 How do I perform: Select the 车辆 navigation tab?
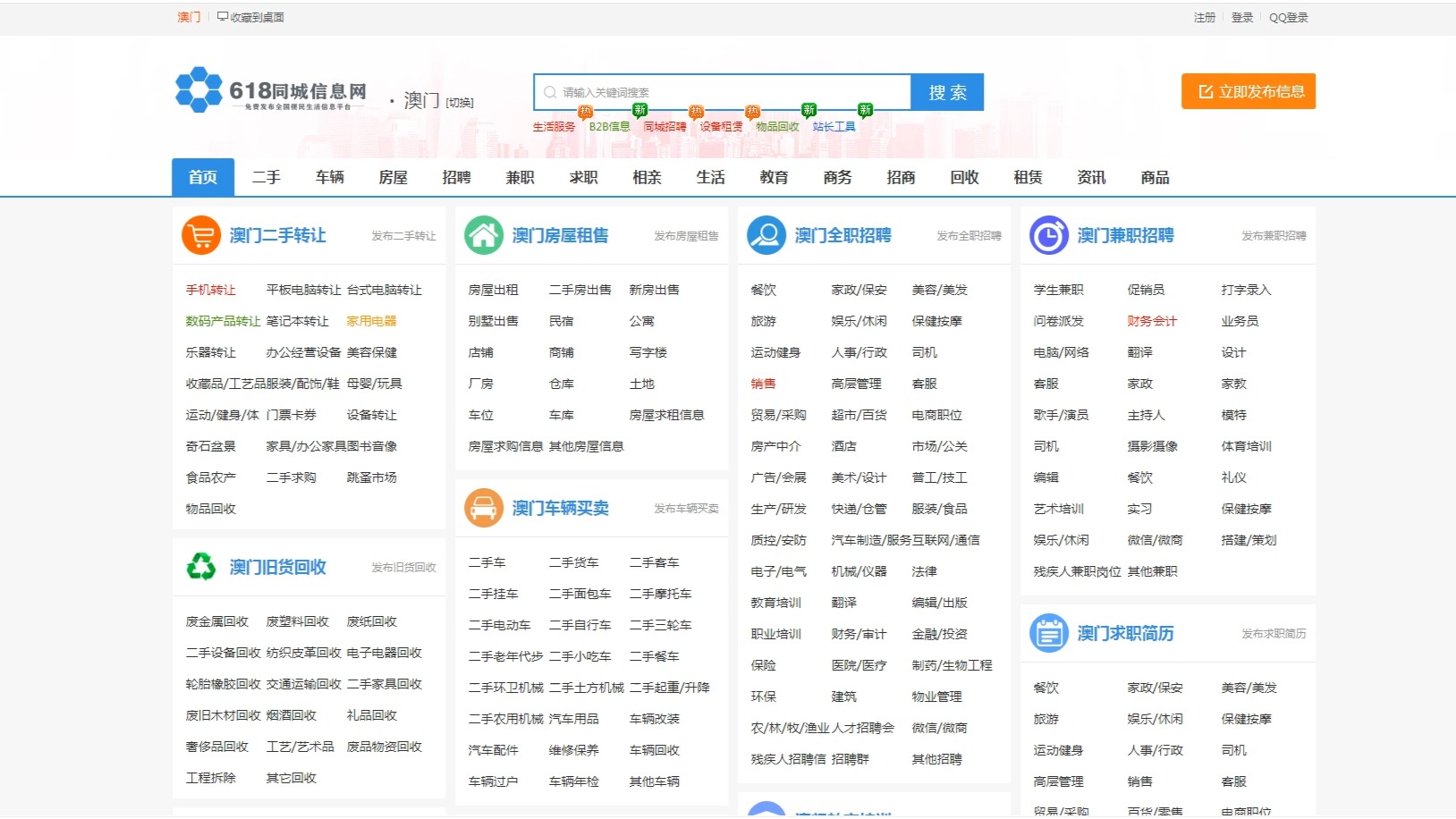coord(330,177)
